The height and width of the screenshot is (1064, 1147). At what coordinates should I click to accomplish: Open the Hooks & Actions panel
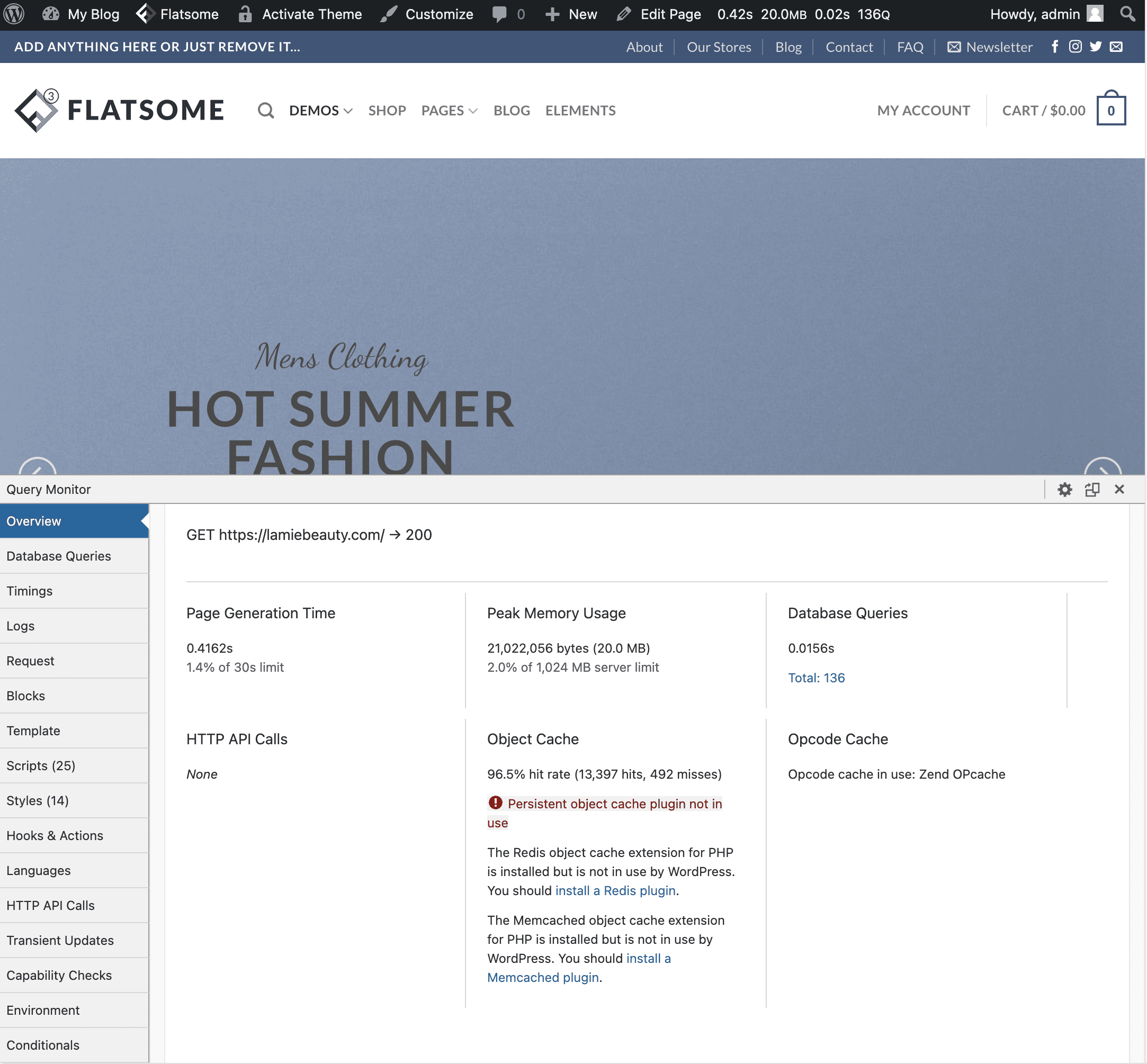(x=55, y=835)
